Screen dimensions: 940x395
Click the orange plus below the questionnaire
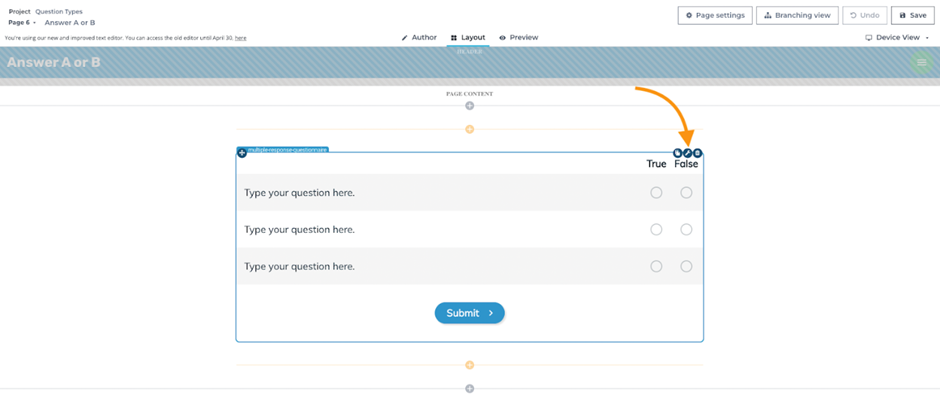(x=469, y=365)
